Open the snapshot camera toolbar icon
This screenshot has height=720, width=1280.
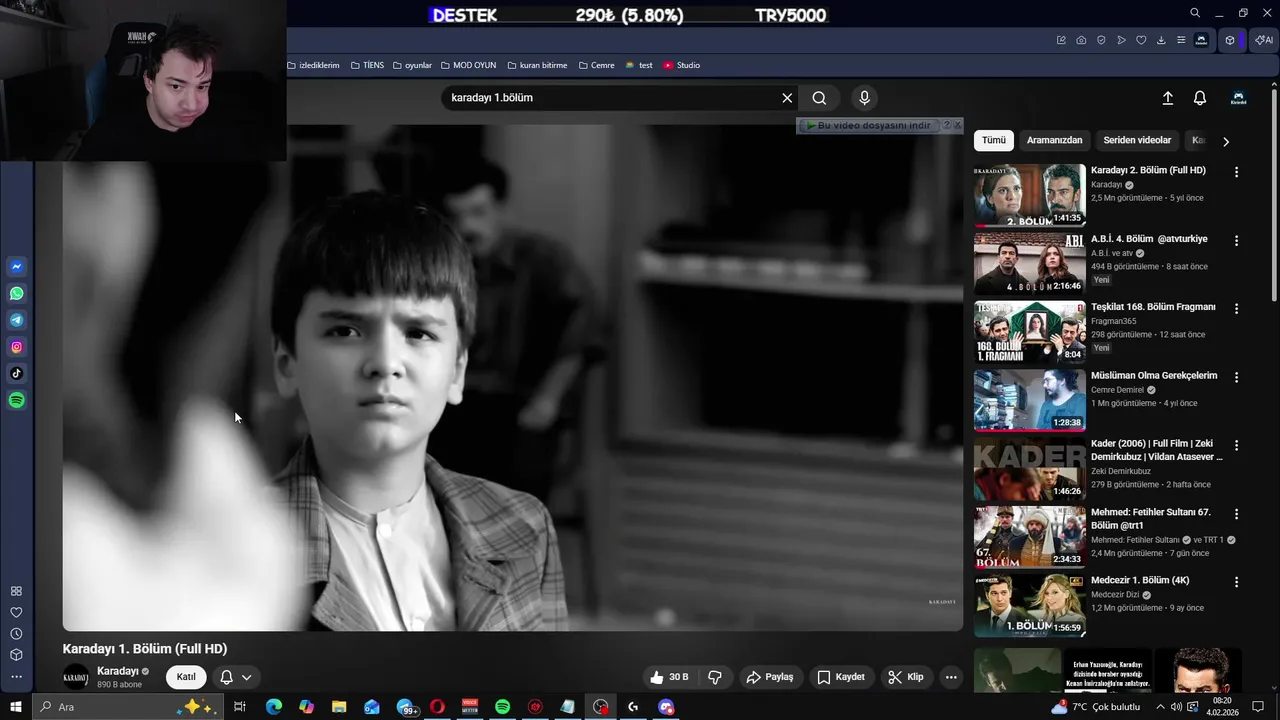(x=1081, y=40)
